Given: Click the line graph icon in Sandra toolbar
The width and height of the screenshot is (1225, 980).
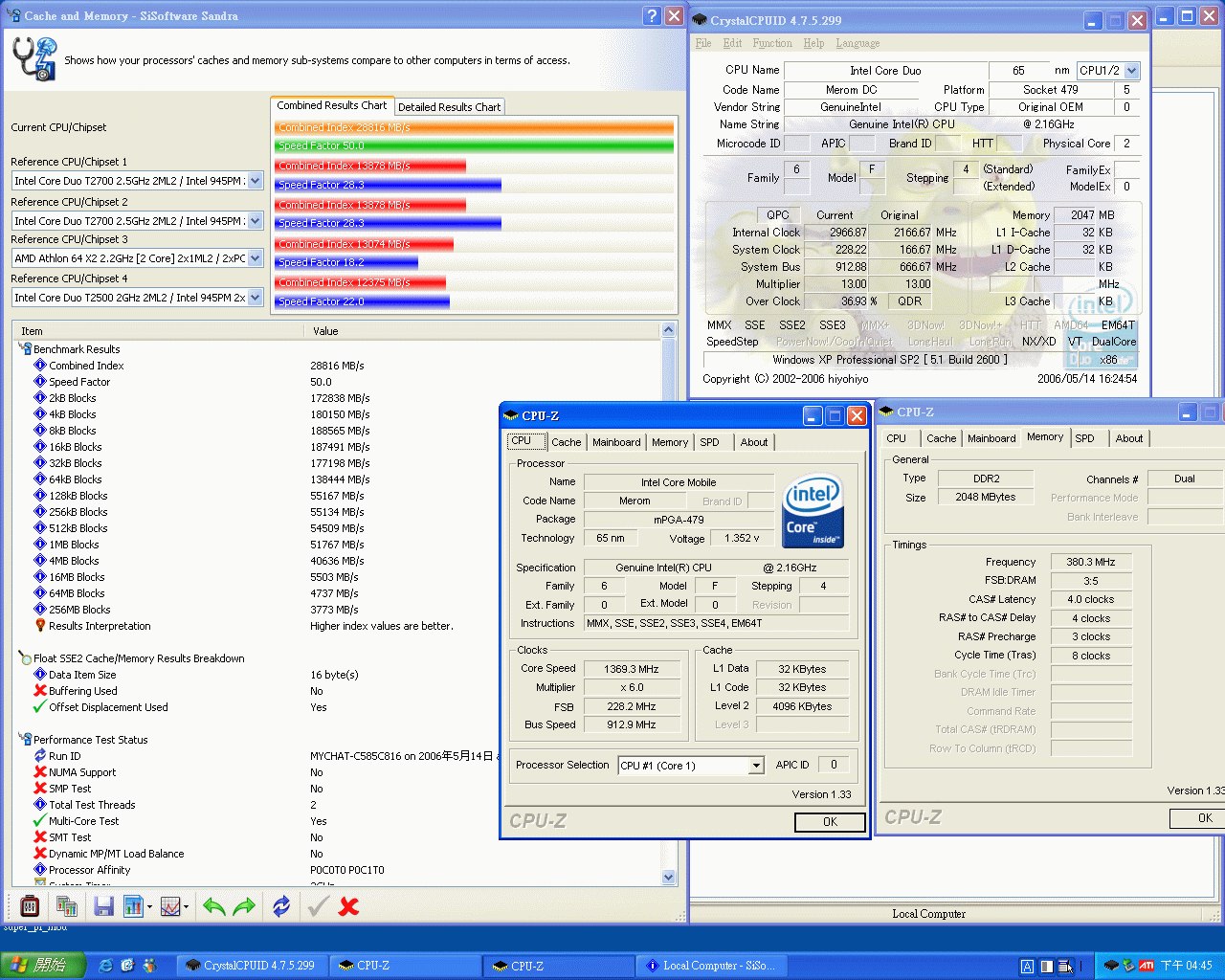Looking at the screenshot, I should [x=170, y=905].
